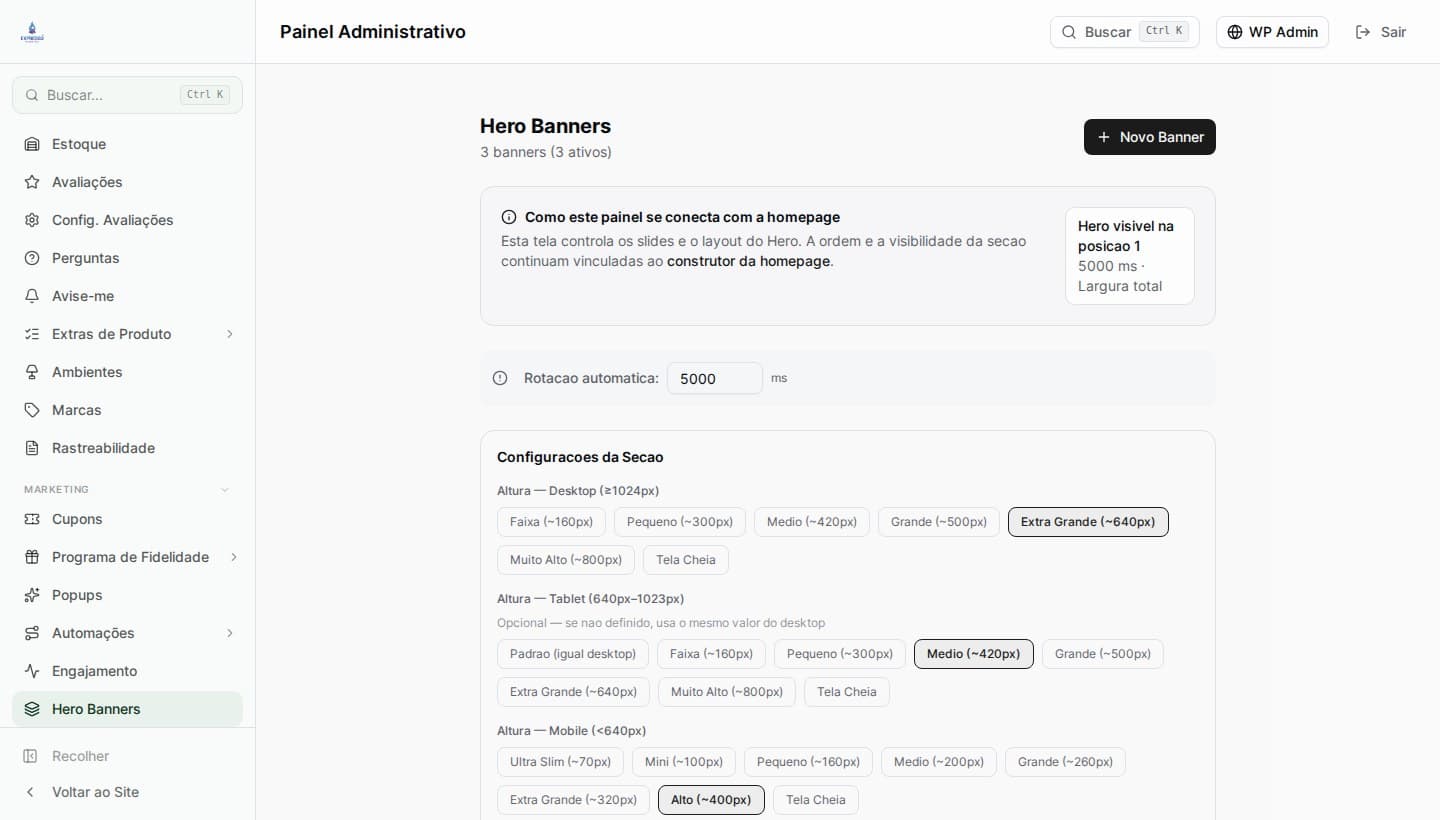Choose Padrao (igual desktop) for tablet height
Image resolution: width=1440 pixels, height=820 pixels.
[x=572, y=654]
